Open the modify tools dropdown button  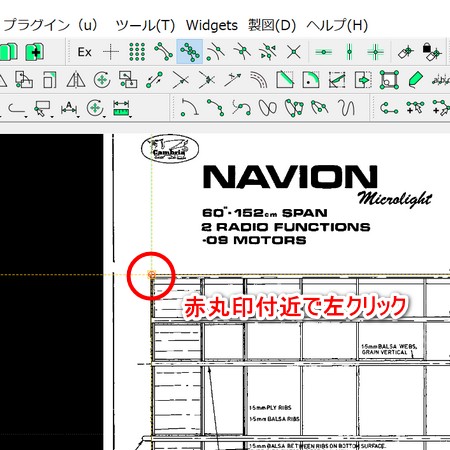[96, 109]
